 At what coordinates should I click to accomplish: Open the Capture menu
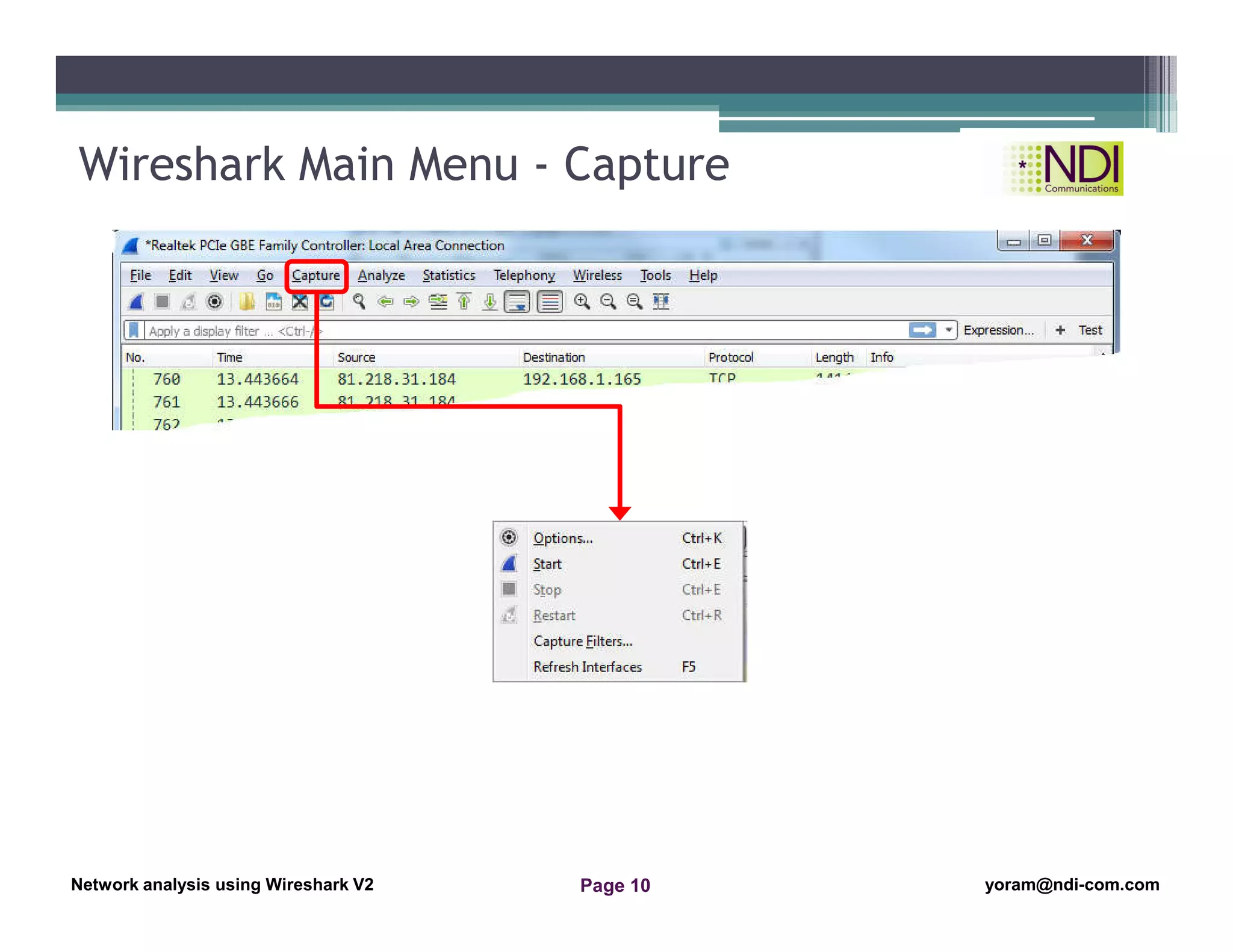[x=316, y=276]
